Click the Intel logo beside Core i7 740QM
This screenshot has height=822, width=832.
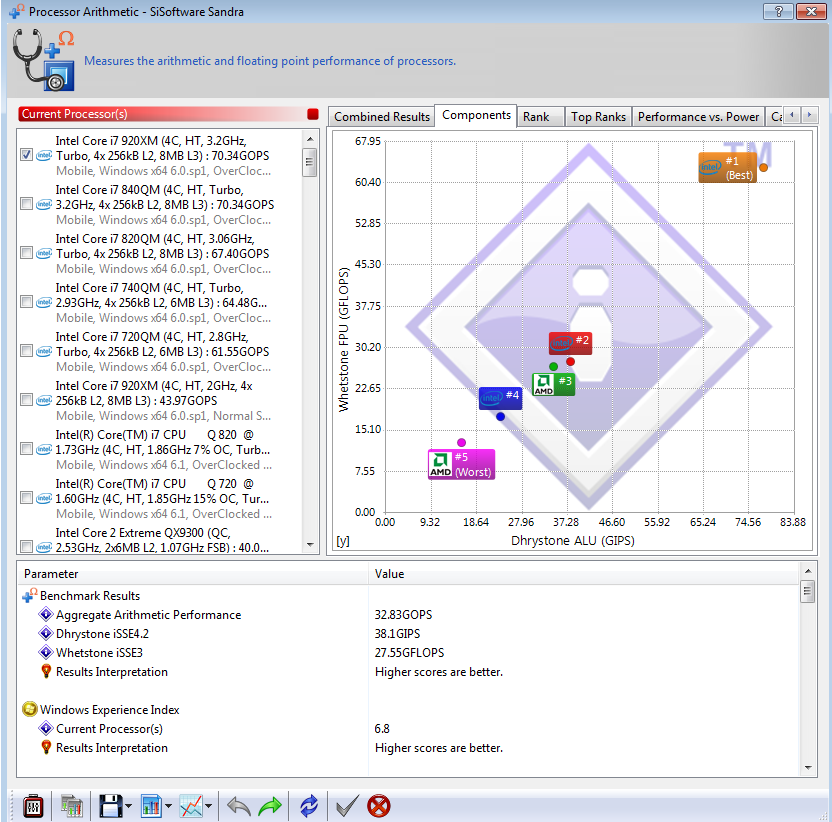coord(44,302)
